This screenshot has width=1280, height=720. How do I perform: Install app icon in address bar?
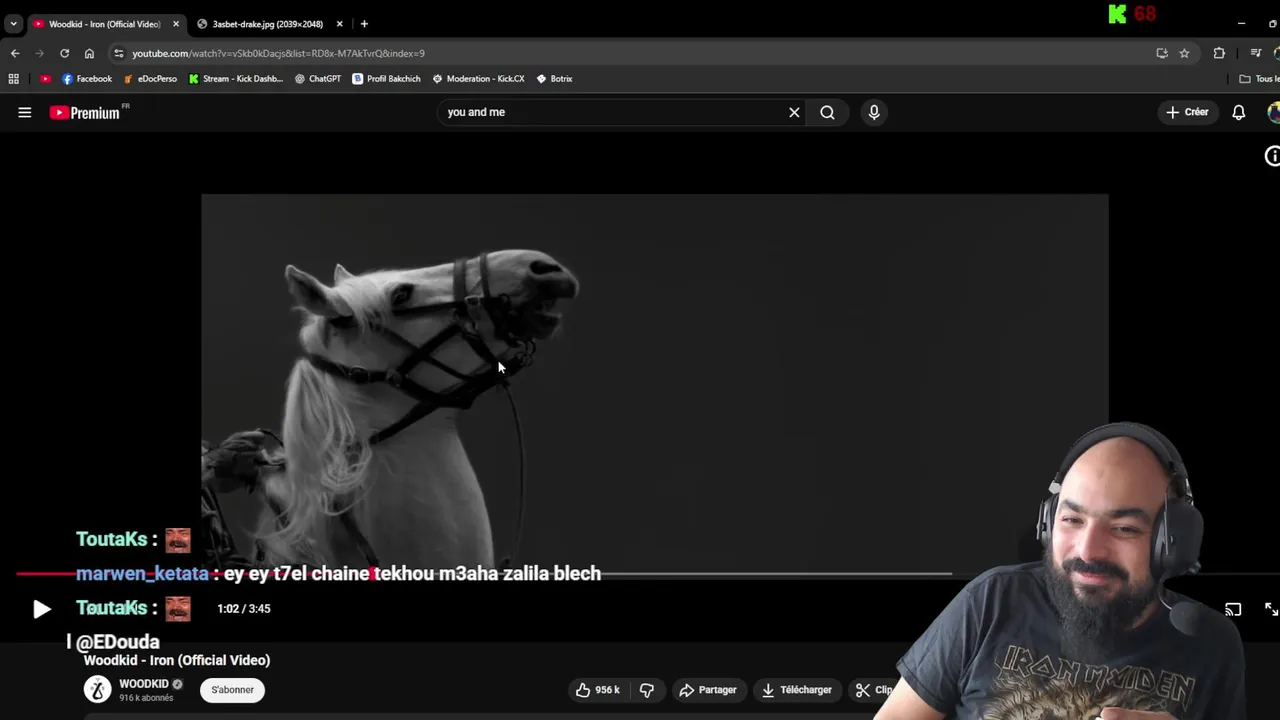tap(1162, 53)
